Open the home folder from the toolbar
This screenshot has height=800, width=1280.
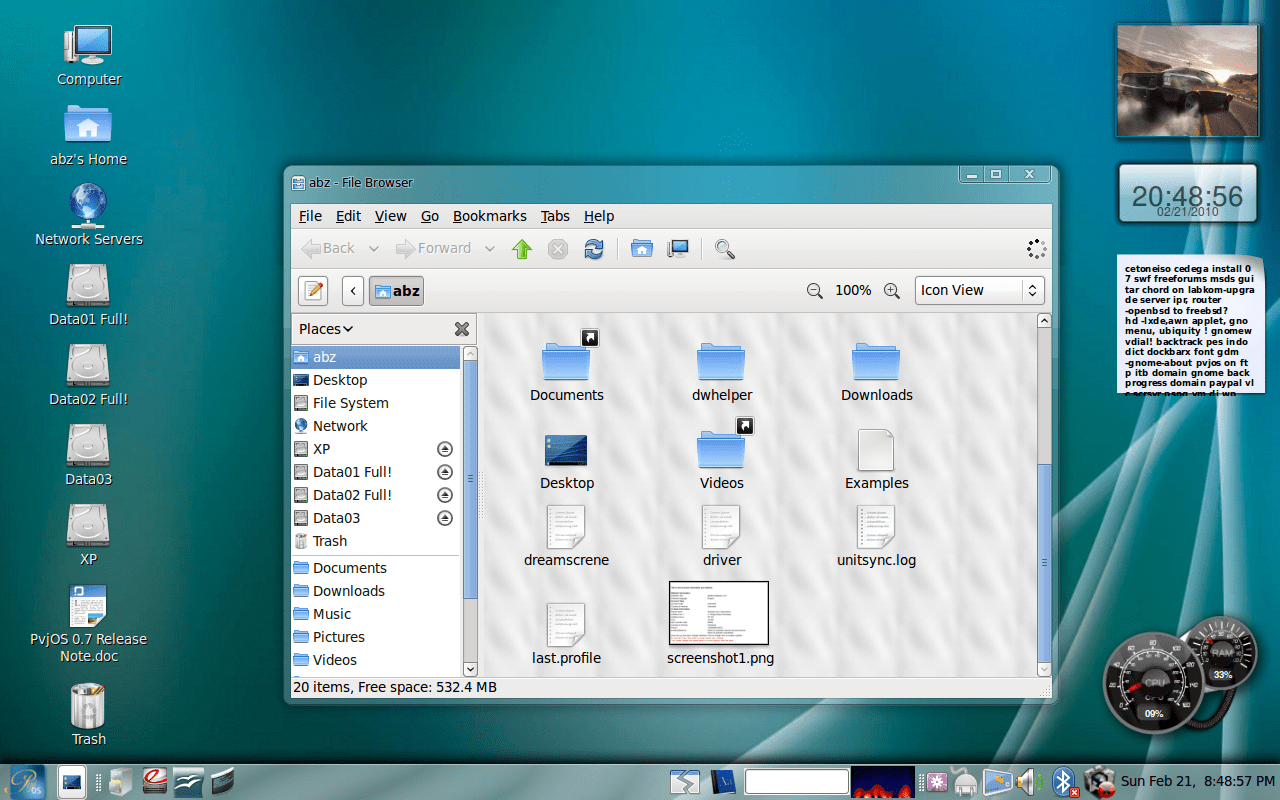click(x=641, y=248)
